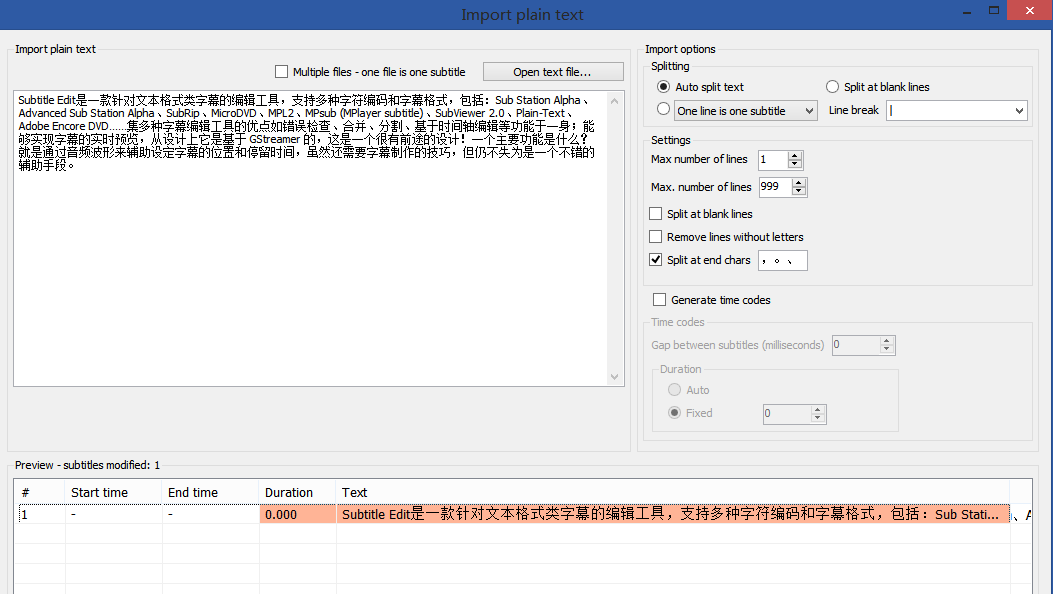Screen dimensions: 1053x594
Task: Minimize the Import plain text window
Action: [967, 11]
